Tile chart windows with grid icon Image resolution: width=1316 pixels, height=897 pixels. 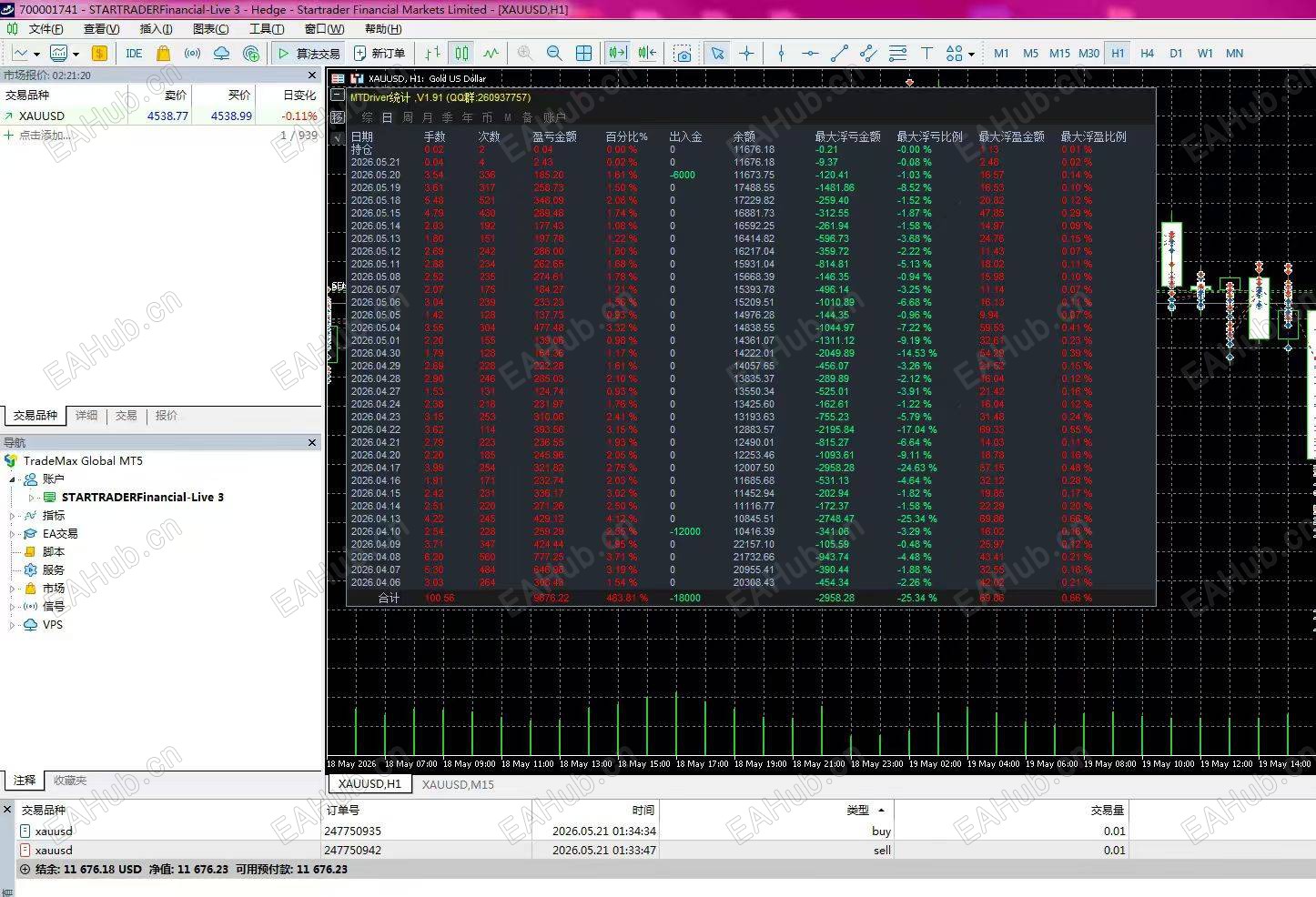(x=583, y=54)
